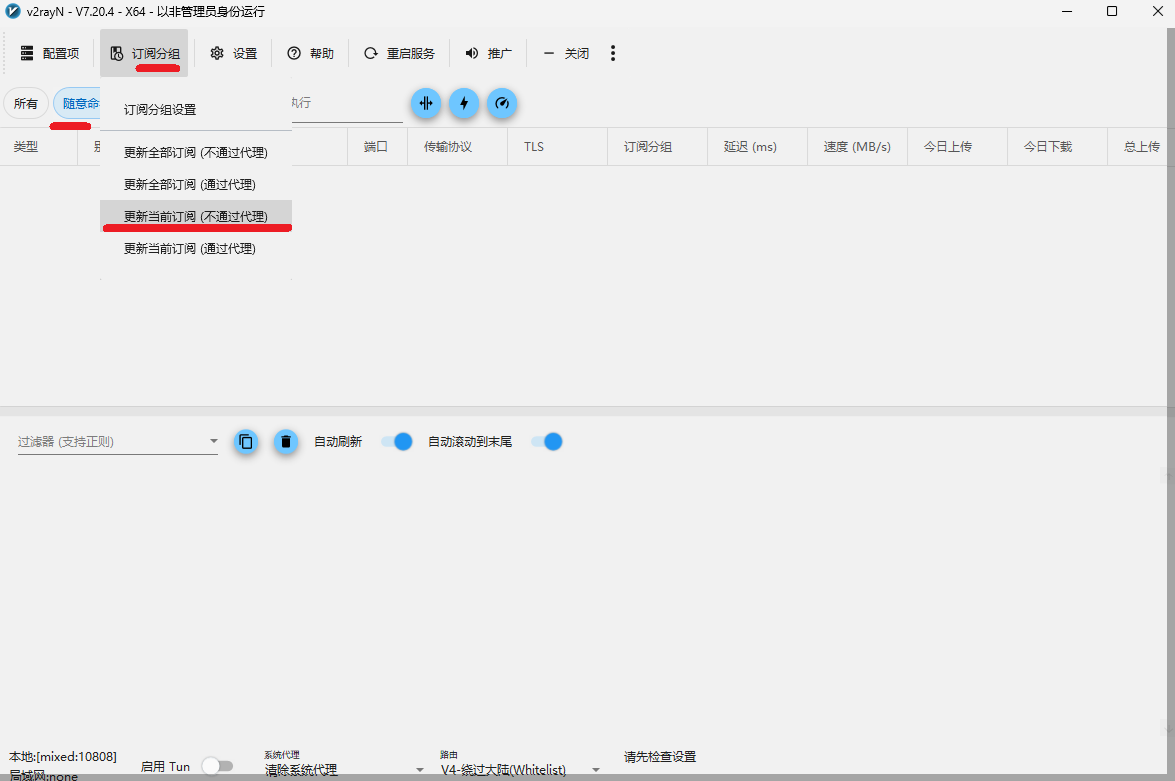Click the server filter input field

point(347,103)
